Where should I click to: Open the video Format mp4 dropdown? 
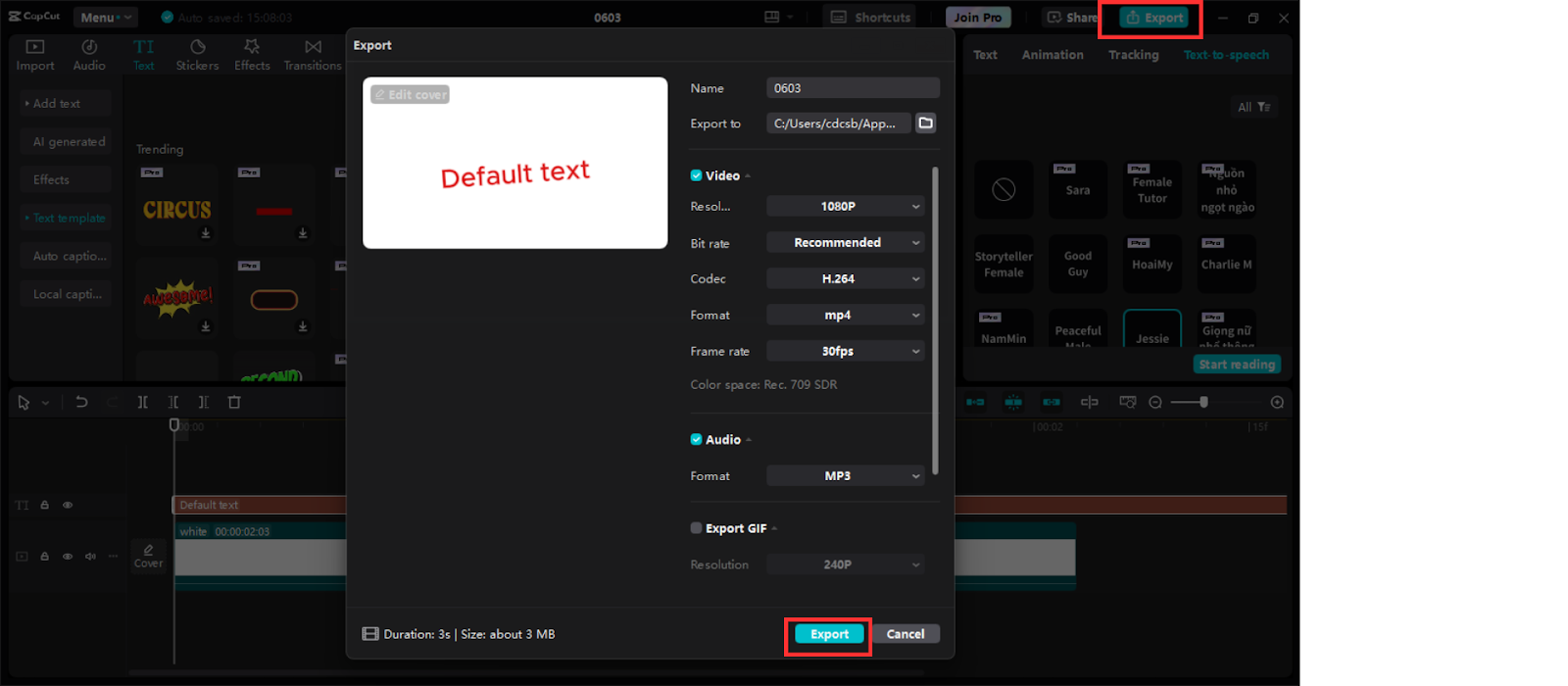coord(845,315)
